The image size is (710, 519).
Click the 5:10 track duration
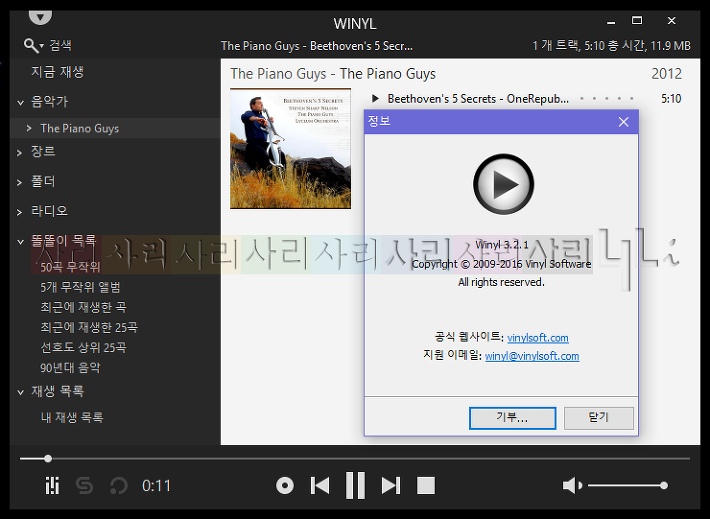[671, 99]
